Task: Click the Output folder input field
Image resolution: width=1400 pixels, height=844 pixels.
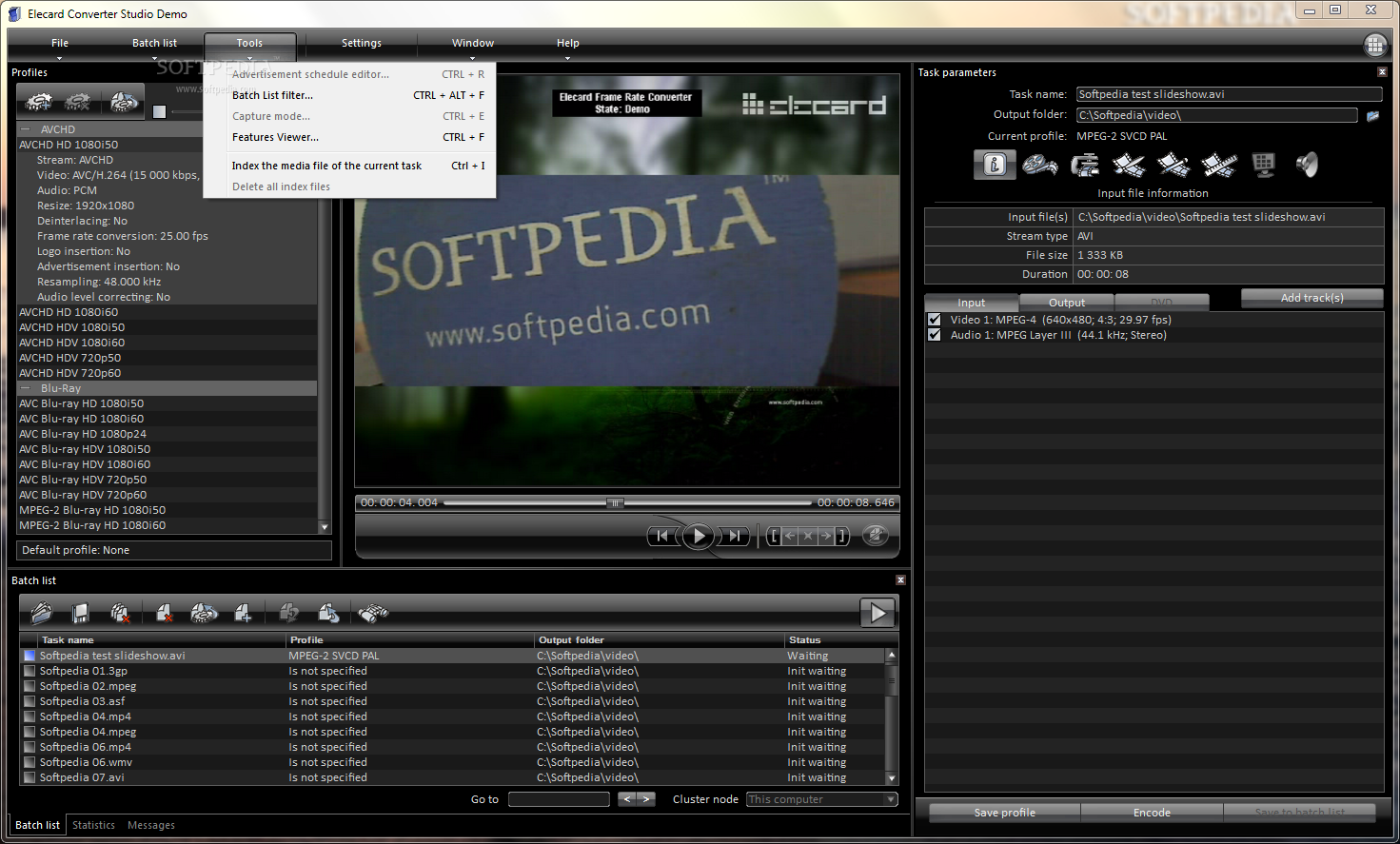Action: click(x=1216, y=115)
